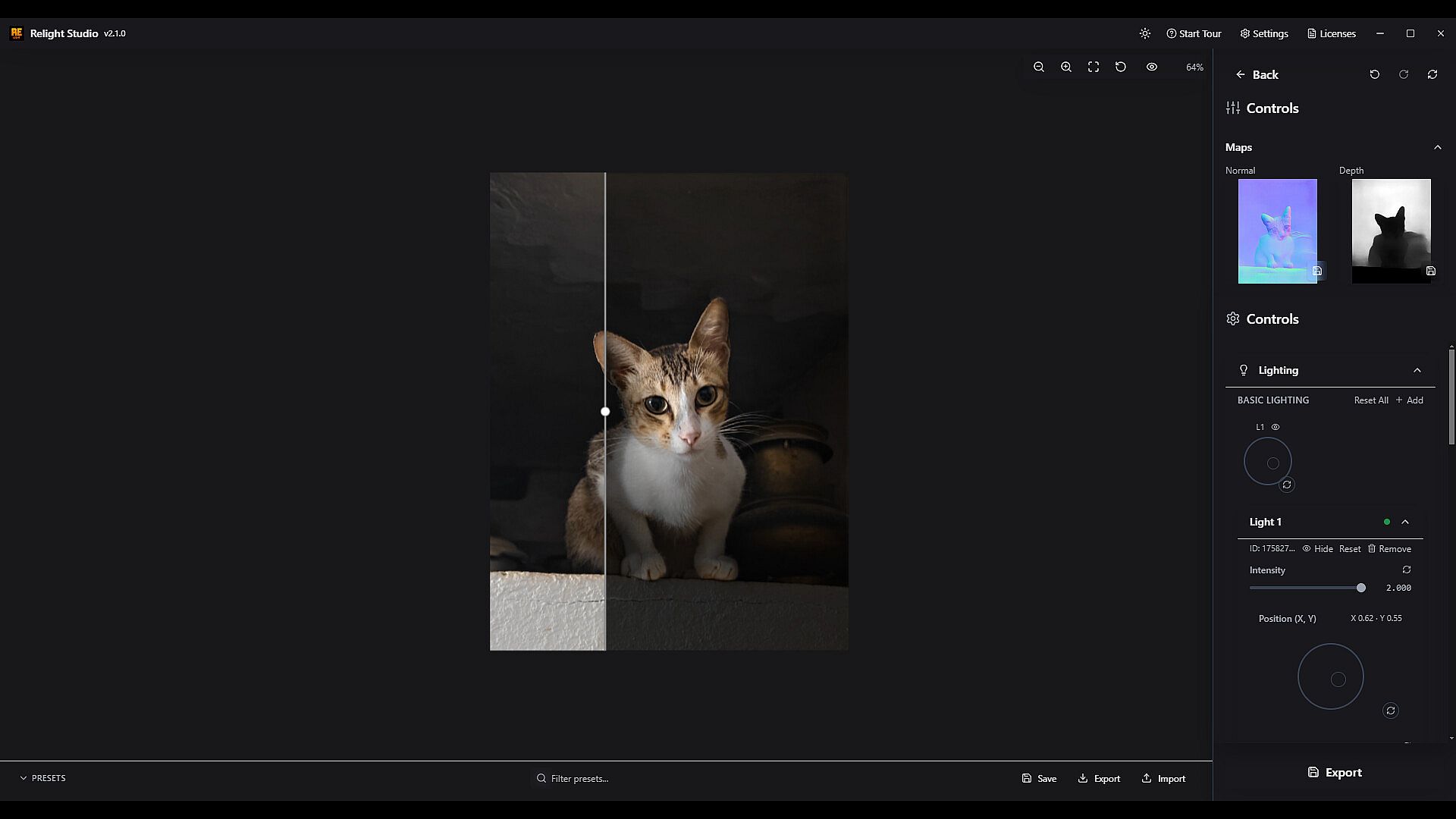Screen dimensions: 1456x819
Task: Click the save icon on Normal map
Action: click(1317, 271)
